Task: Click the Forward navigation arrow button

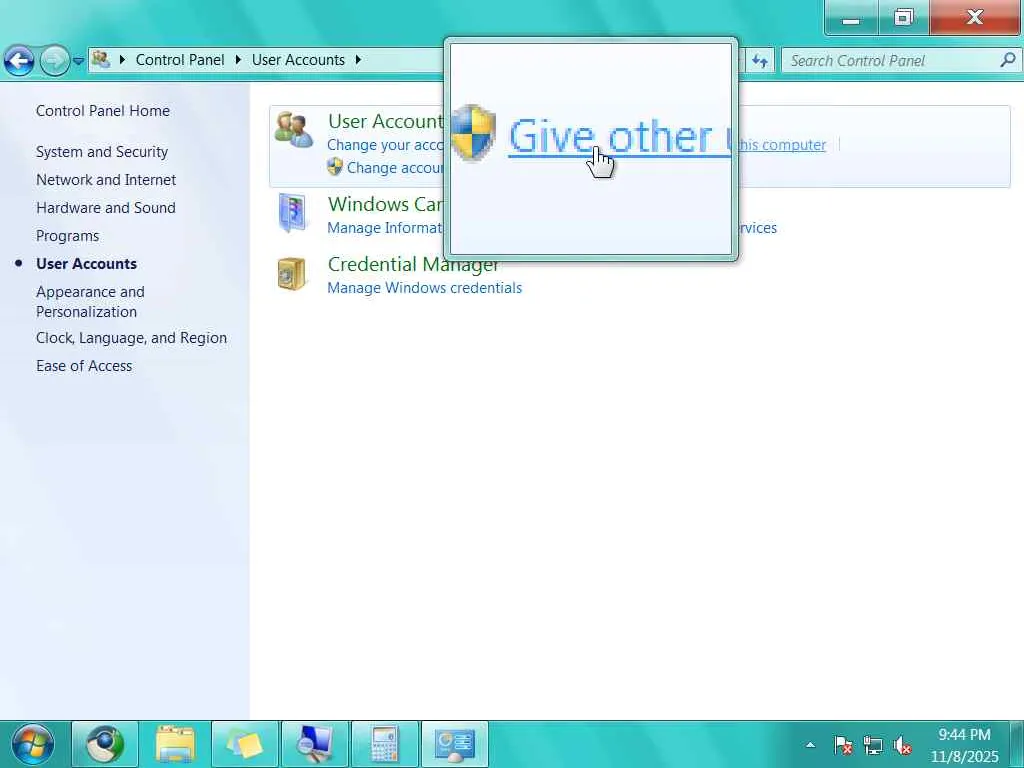Action: (x=54, y=61)
